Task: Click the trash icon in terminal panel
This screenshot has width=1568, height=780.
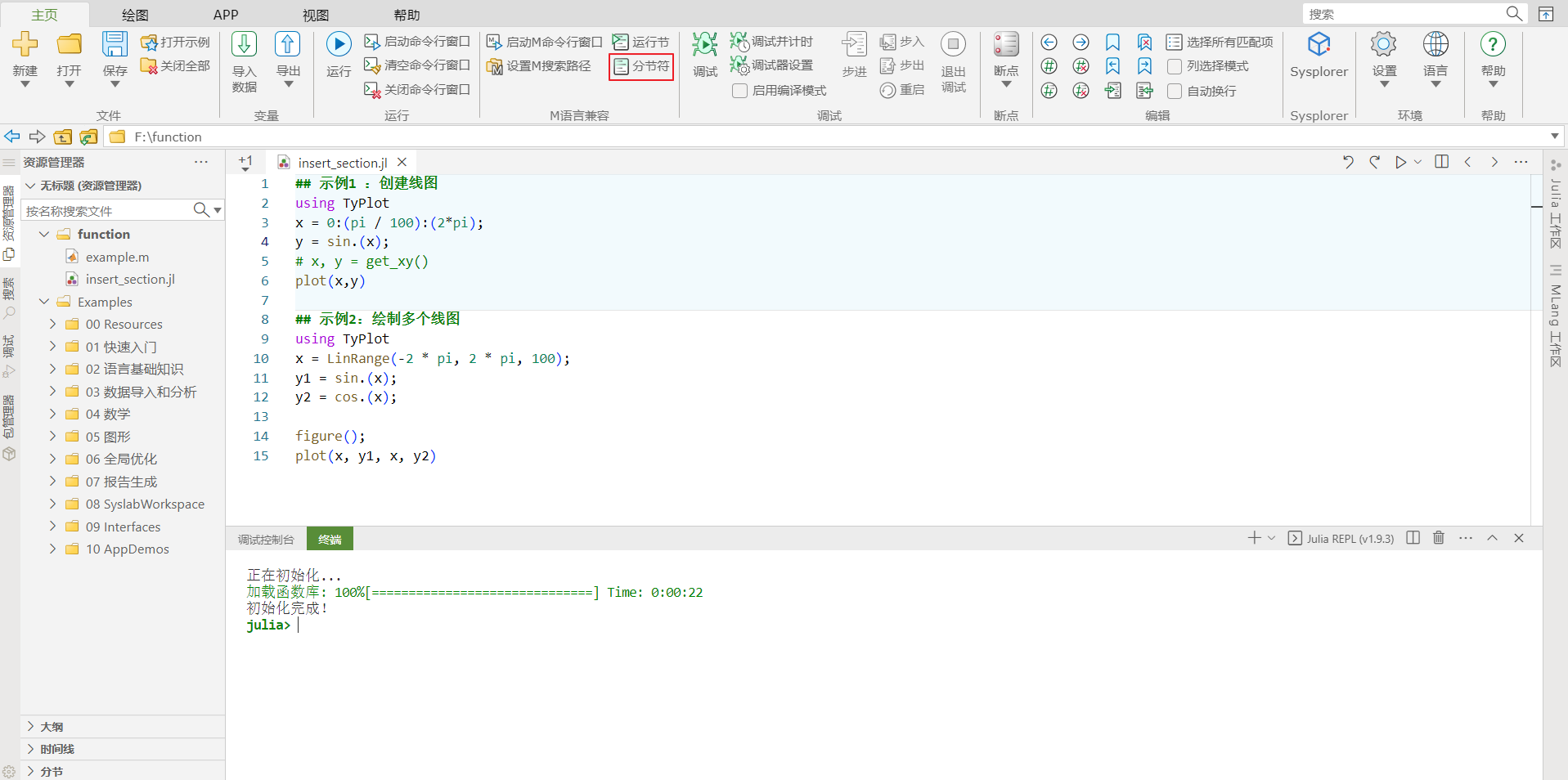Action: click(x=1439, y=538)
